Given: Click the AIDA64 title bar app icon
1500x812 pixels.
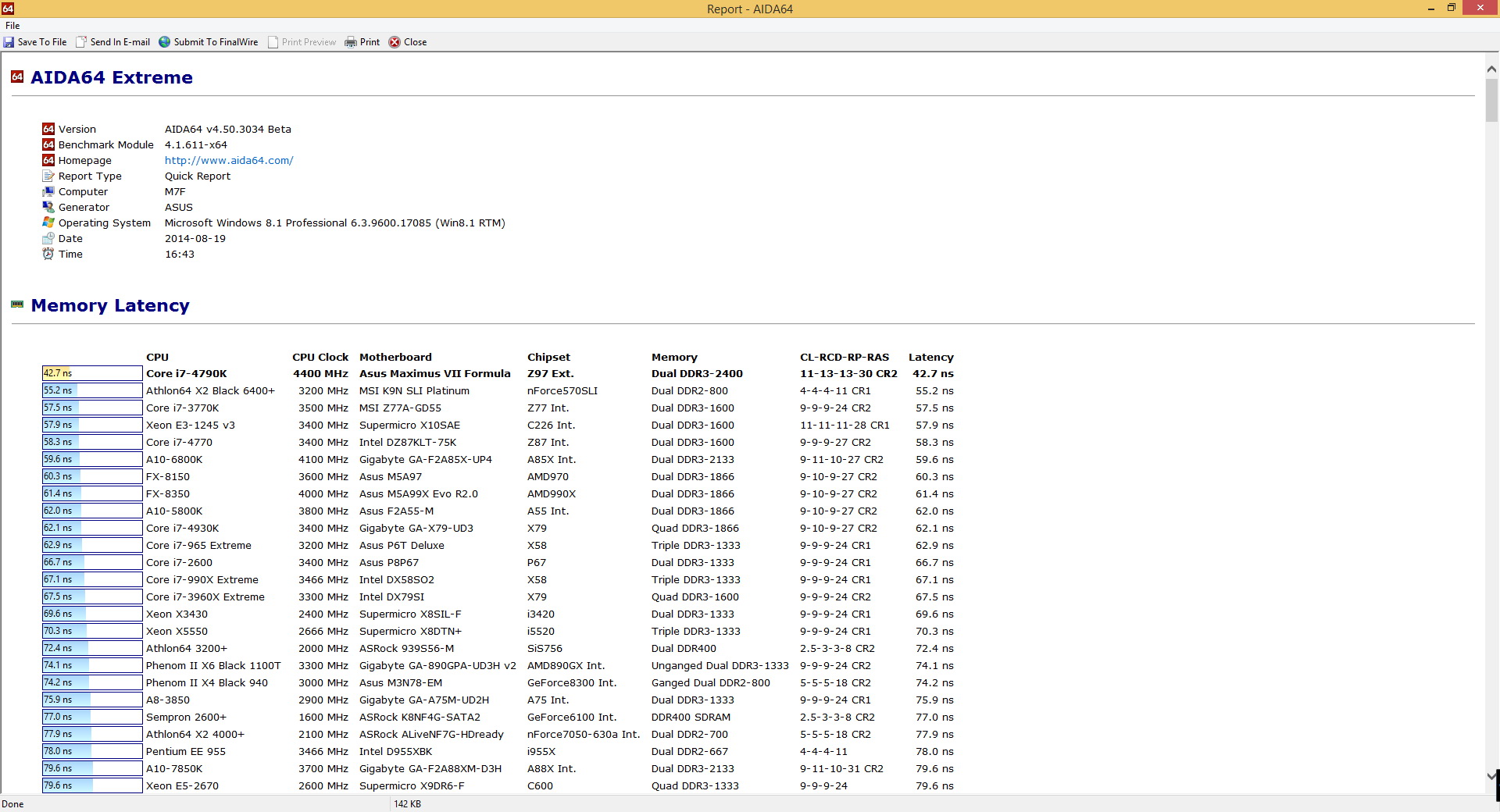Looking at the screenshot, I should 8,9.
